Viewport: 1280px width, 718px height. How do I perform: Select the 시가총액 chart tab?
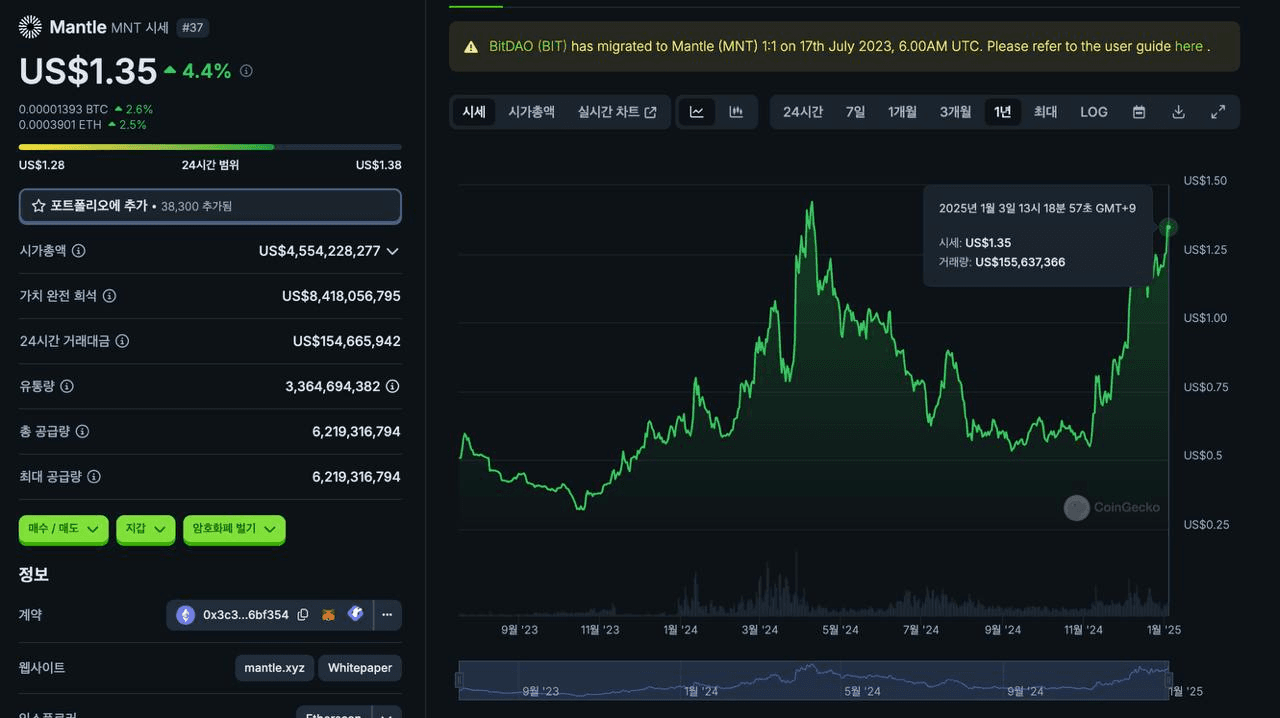[x=531, y=112]
